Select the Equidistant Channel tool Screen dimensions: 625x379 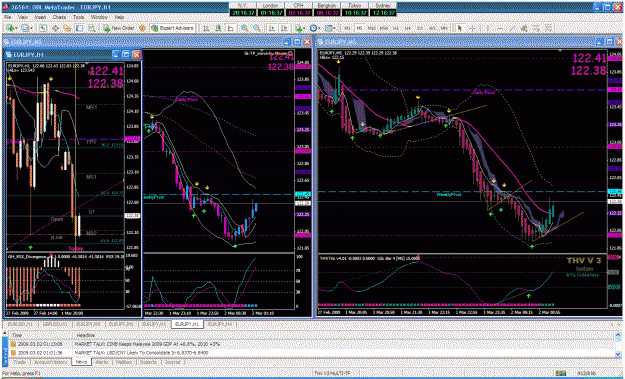[x=524, y=28]
